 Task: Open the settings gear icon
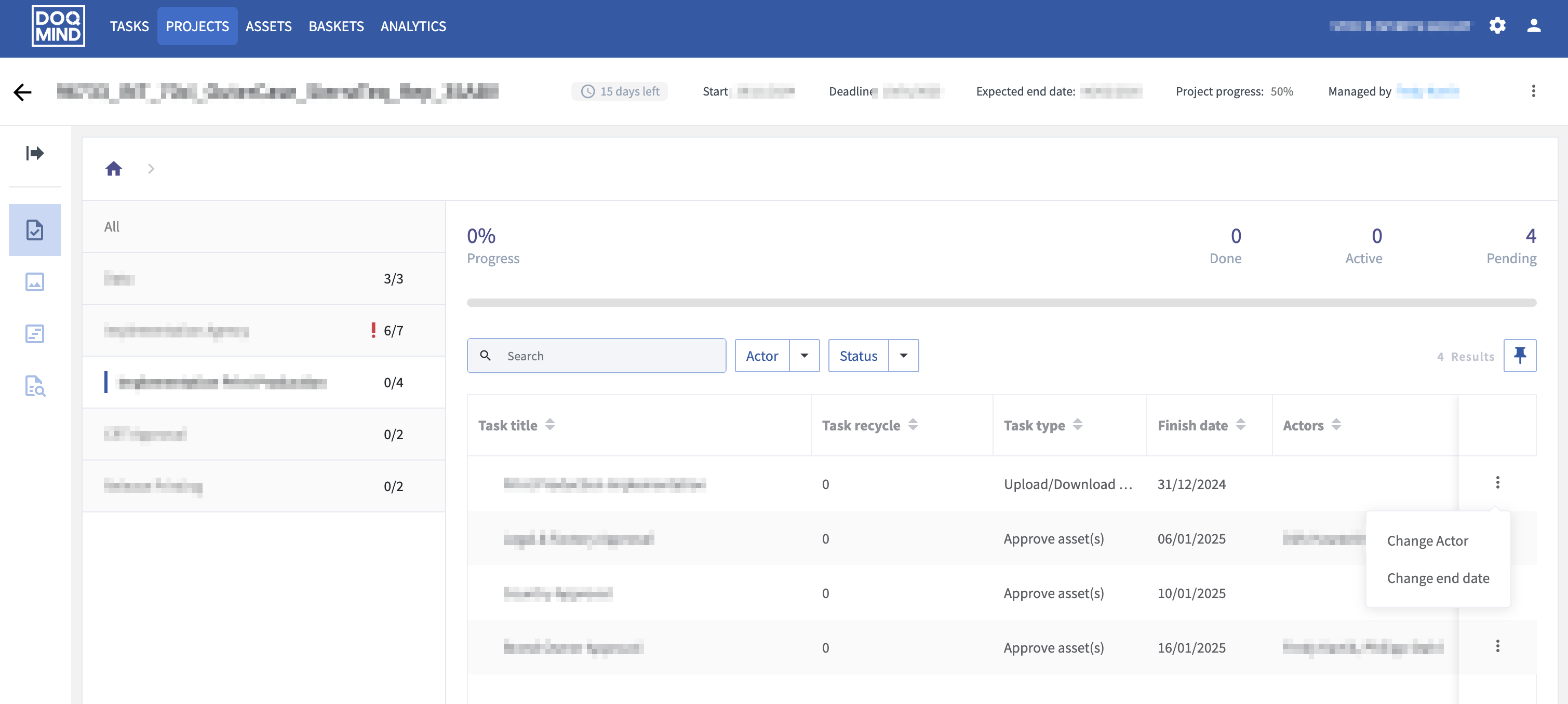click(1497, 25)
